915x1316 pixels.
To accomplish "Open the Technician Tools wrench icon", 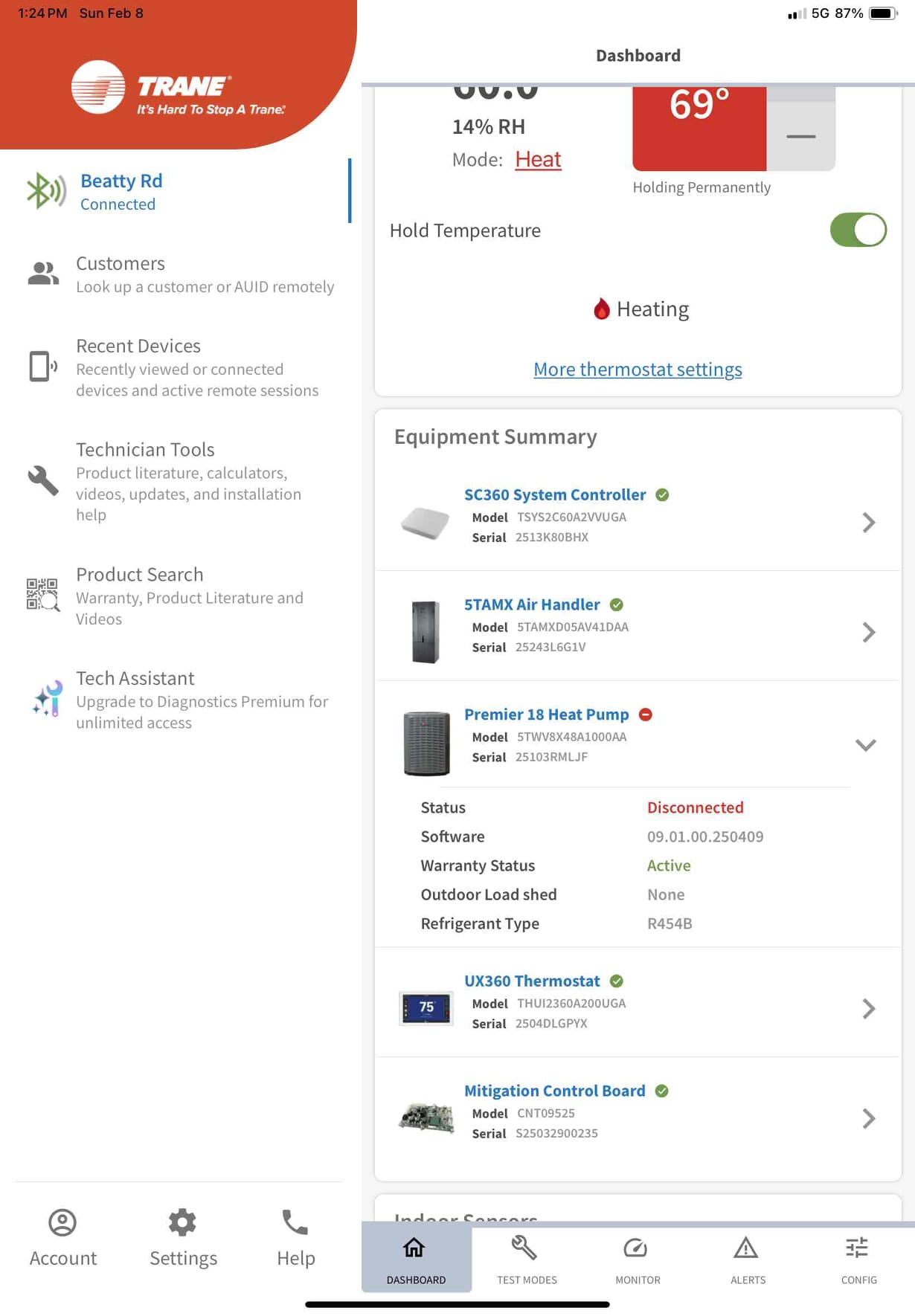I will [x=43, y=480].
